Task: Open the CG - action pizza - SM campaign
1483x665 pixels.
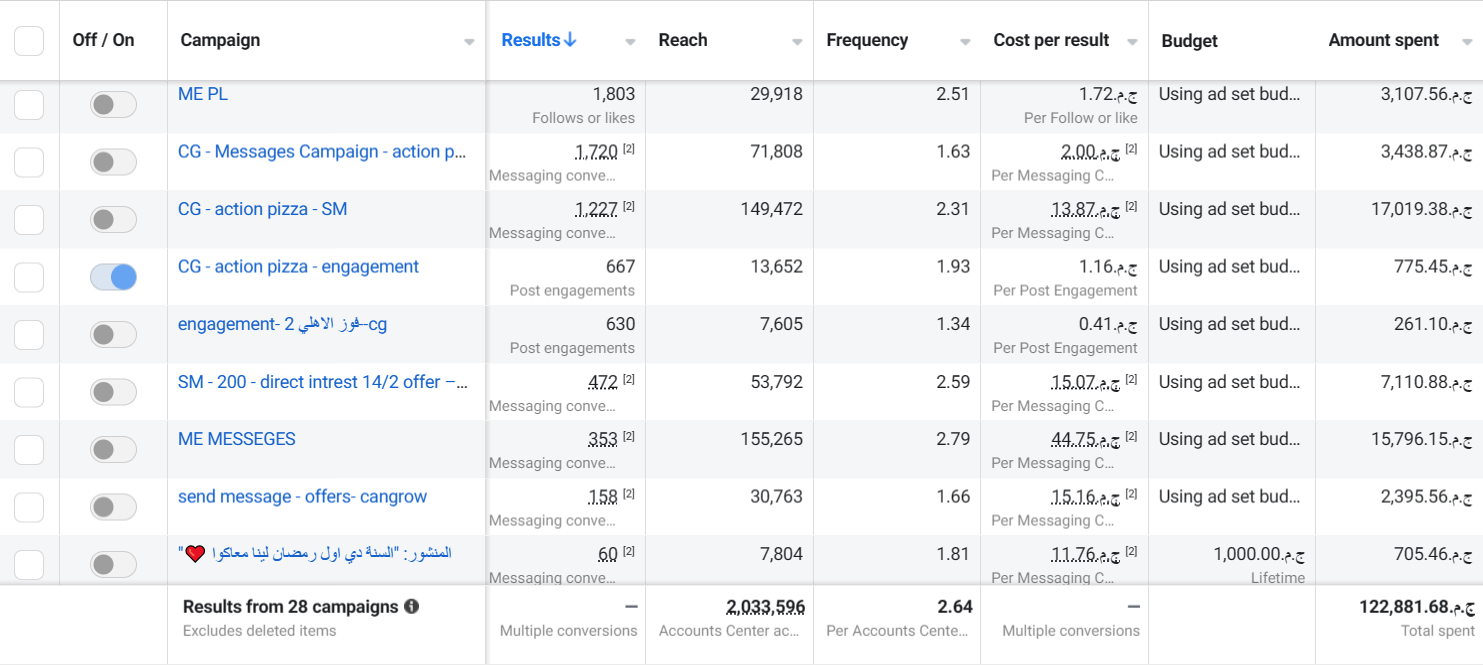Action: [263, 209]
